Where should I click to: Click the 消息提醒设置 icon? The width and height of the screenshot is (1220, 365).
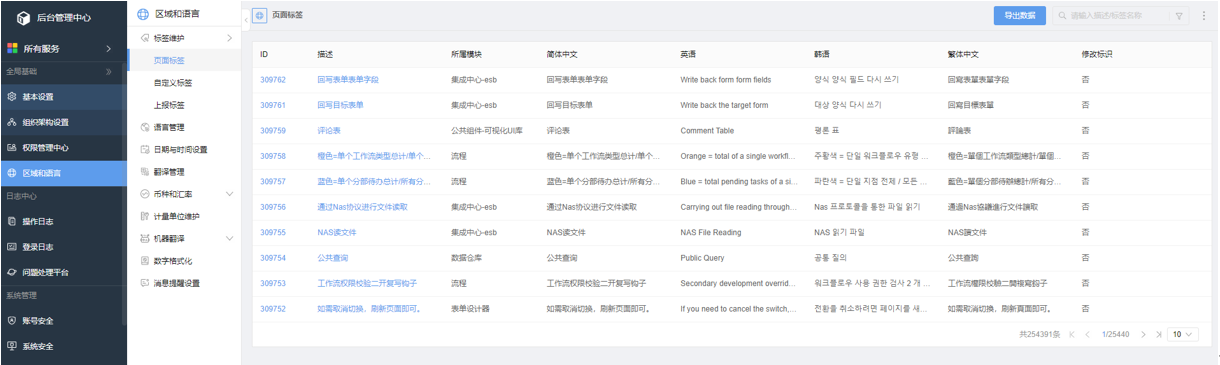pyautogui.click(x=144, y=283)
